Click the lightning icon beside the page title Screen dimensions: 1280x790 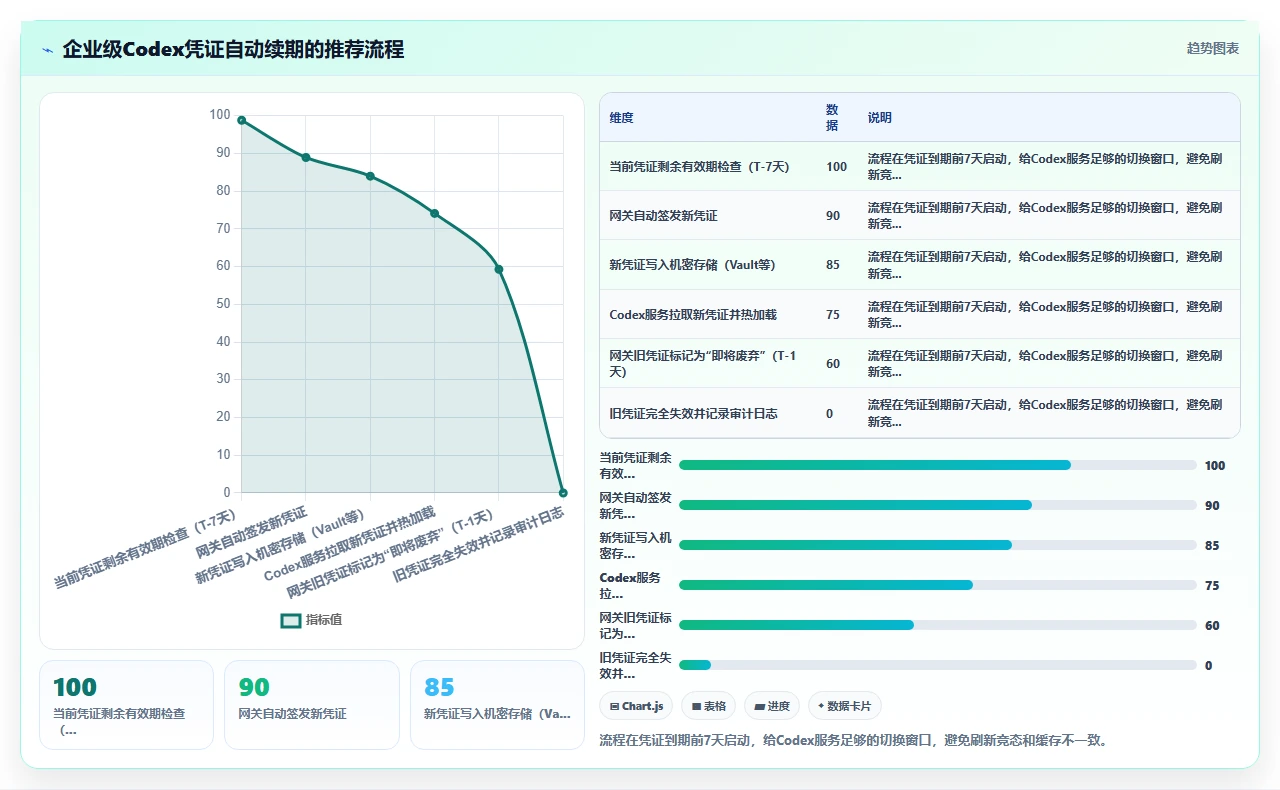tap(47, 50)
